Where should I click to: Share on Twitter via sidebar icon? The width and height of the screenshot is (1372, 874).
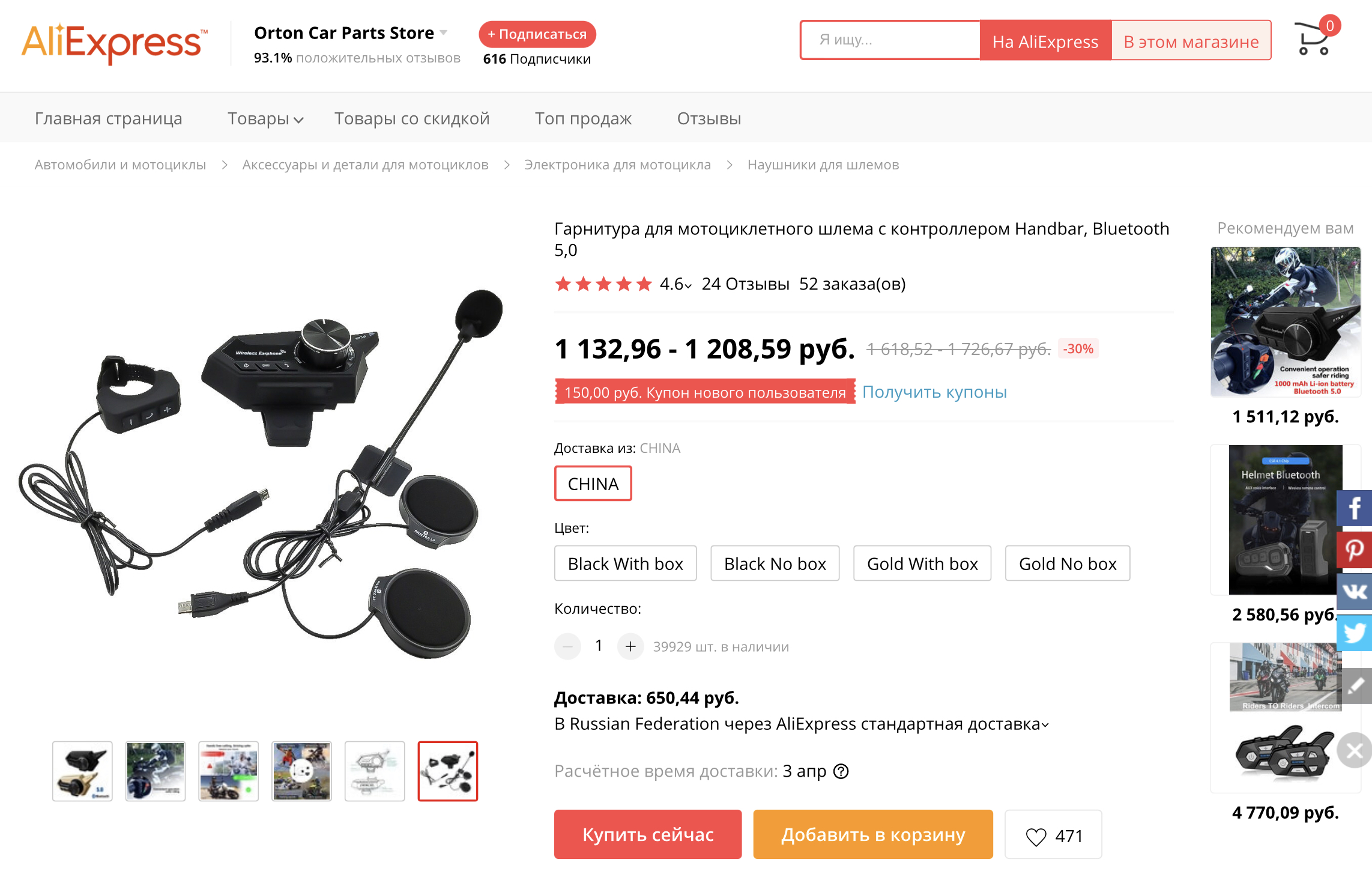click(x=1355, y=633)
